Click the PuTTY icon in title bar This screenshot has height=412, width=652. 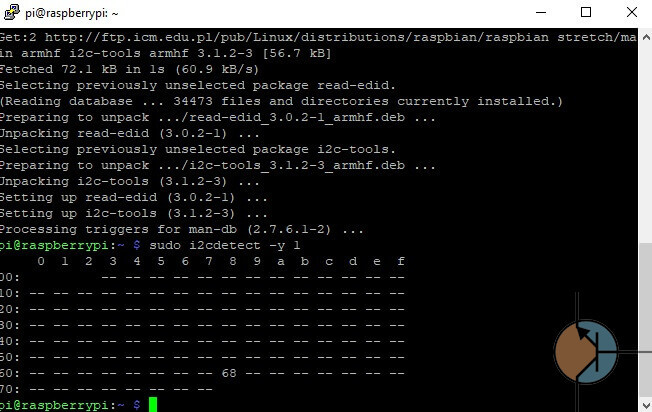coord(12,12)
